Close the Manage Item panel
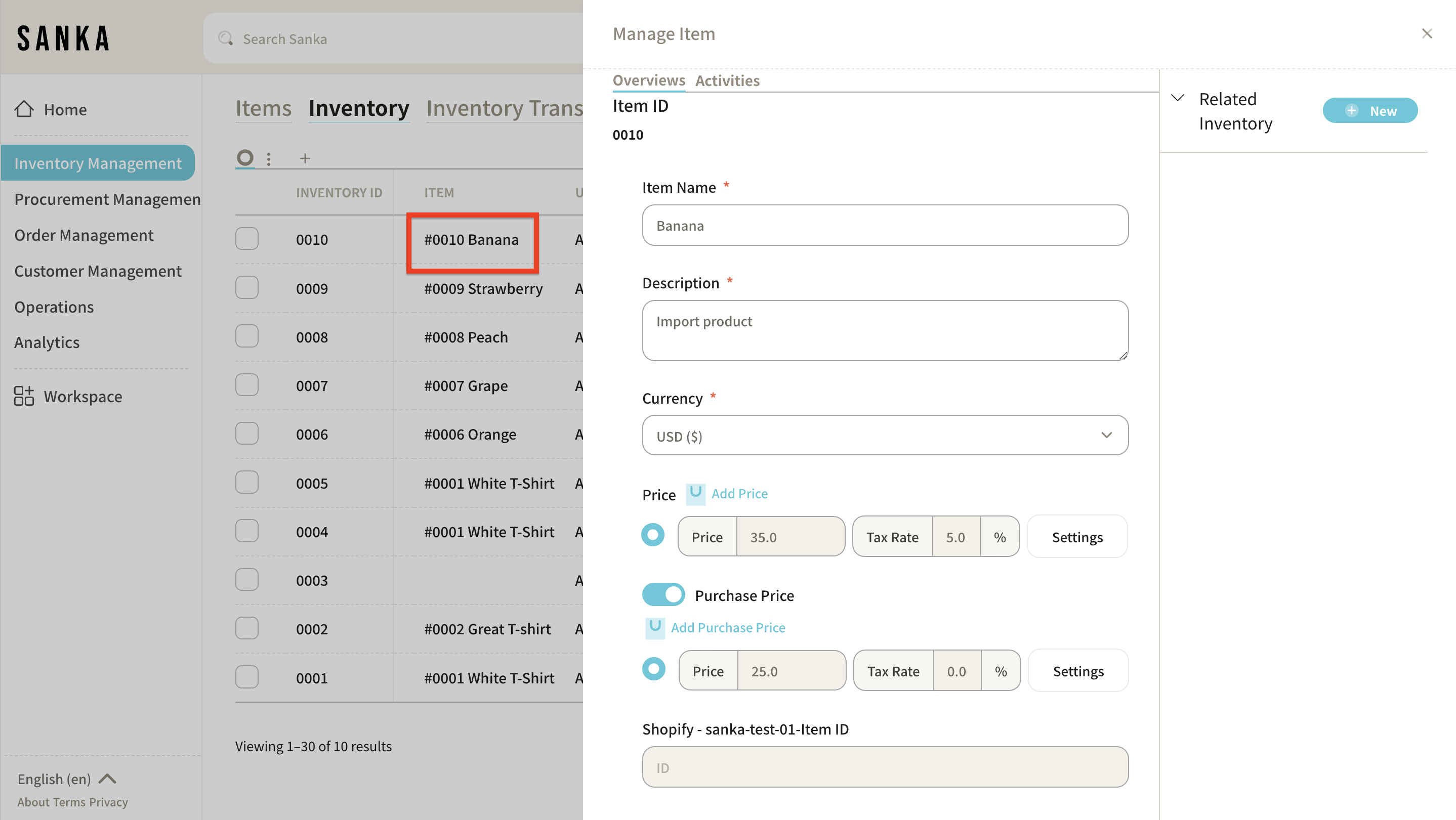The image size is (1456, 820). point(1427,34)
